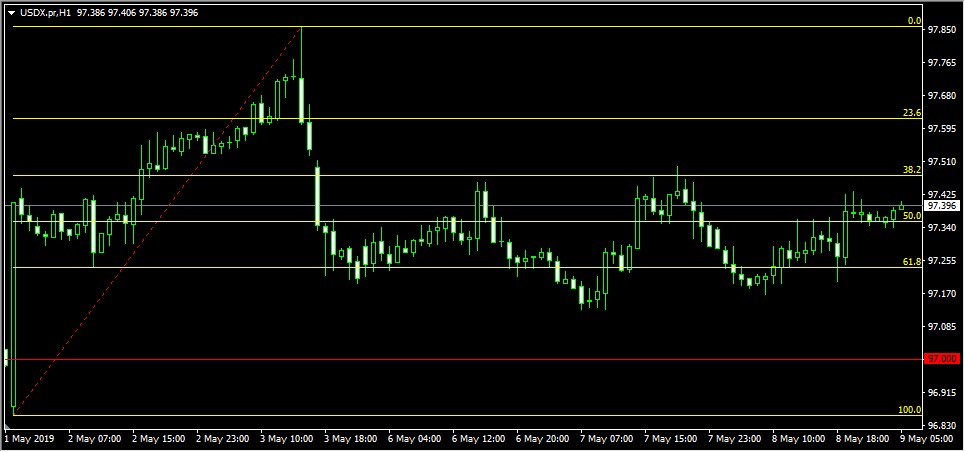Click the 97.680 price scale label
The width and height of the screenshot is (965, 452).
tap(942, 95)
